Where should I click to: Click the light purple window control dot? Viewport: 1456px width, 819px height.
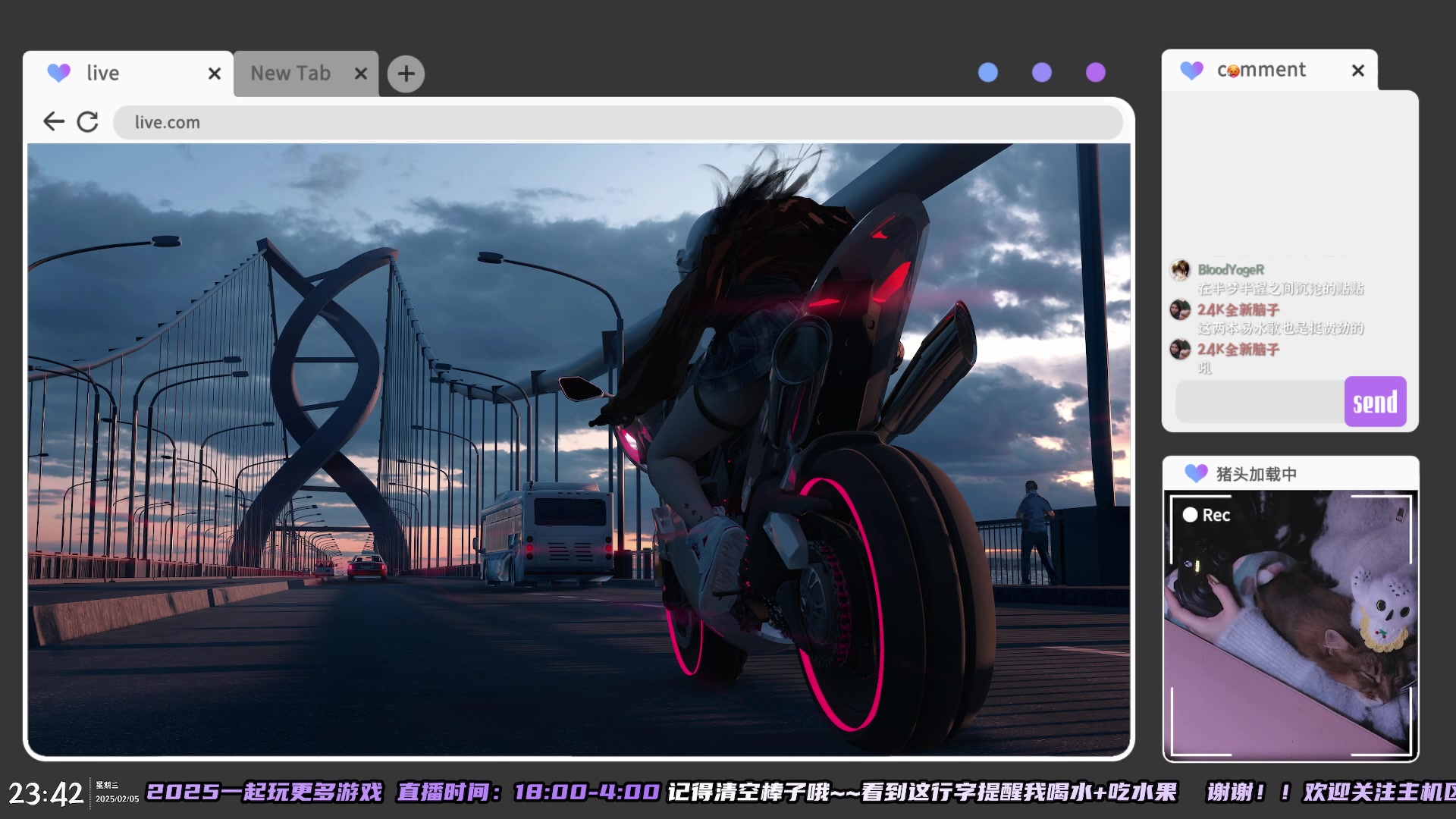(x=1042, y=72)
